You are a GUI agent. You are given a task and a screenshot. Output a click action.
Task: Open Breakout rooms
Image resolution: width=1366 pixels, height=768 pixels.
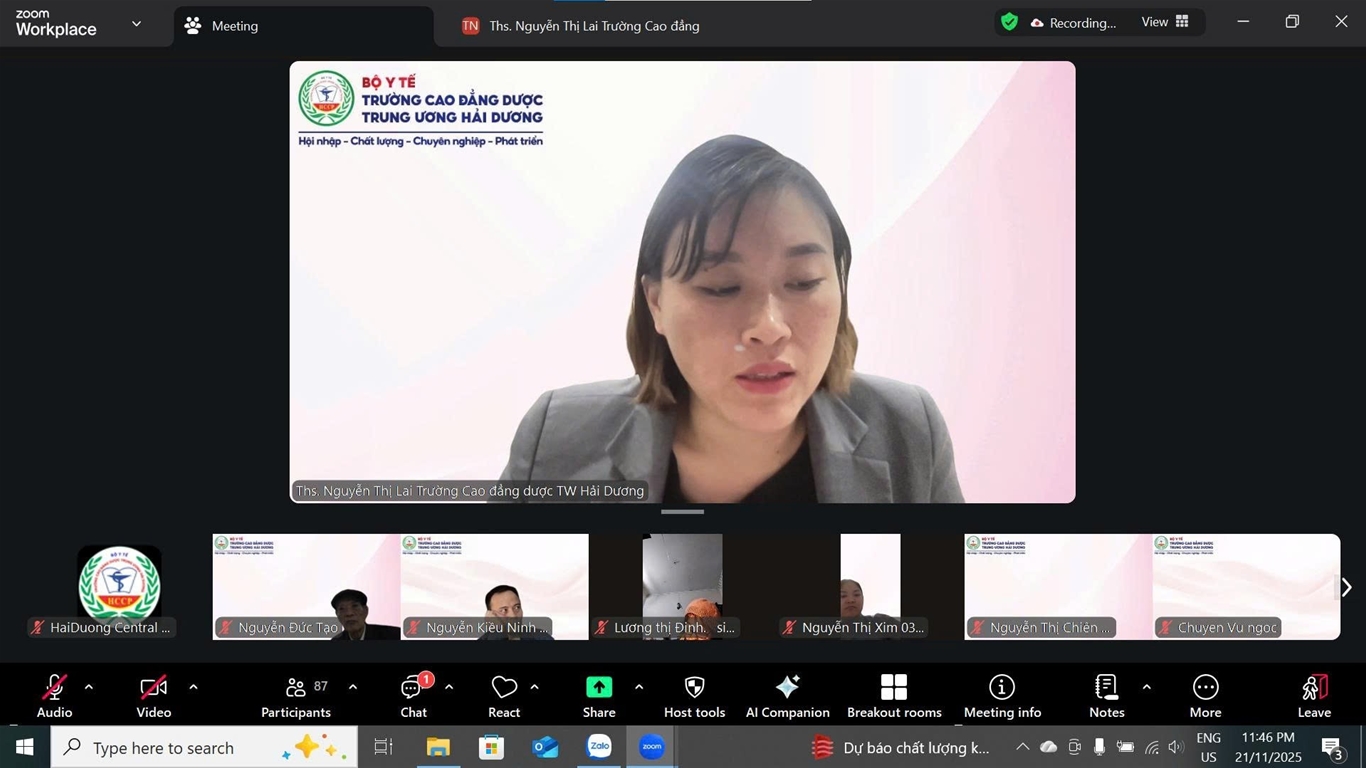[894, 695]
